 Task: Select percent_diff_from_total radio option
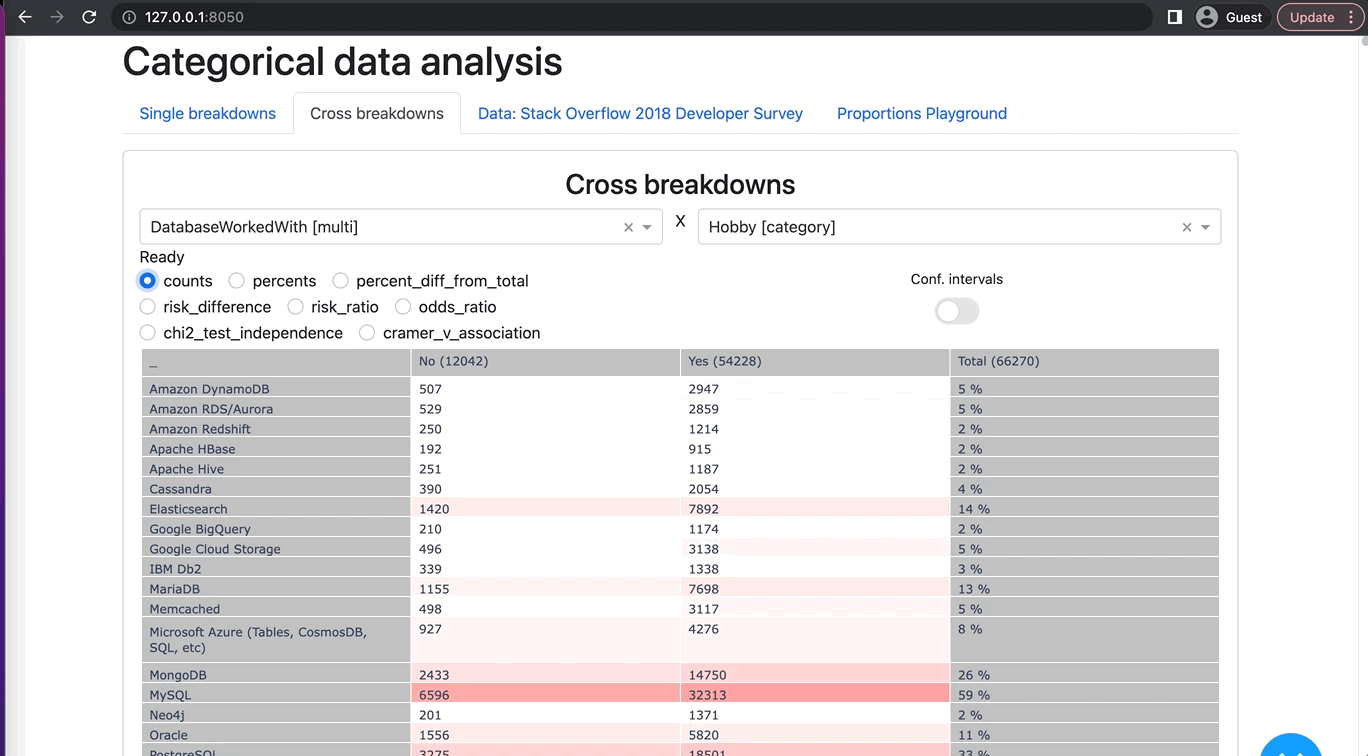tap(341, 281)
